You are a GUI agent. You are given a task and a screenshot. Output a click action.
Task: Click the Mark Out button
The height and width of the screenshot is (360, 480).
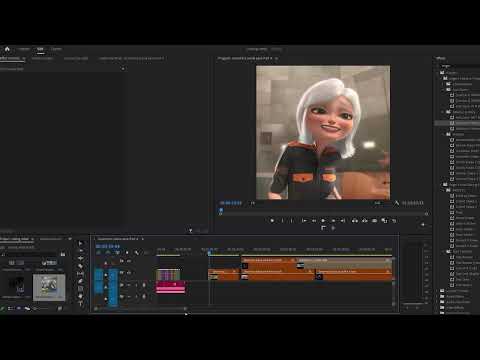pos(292,221)
